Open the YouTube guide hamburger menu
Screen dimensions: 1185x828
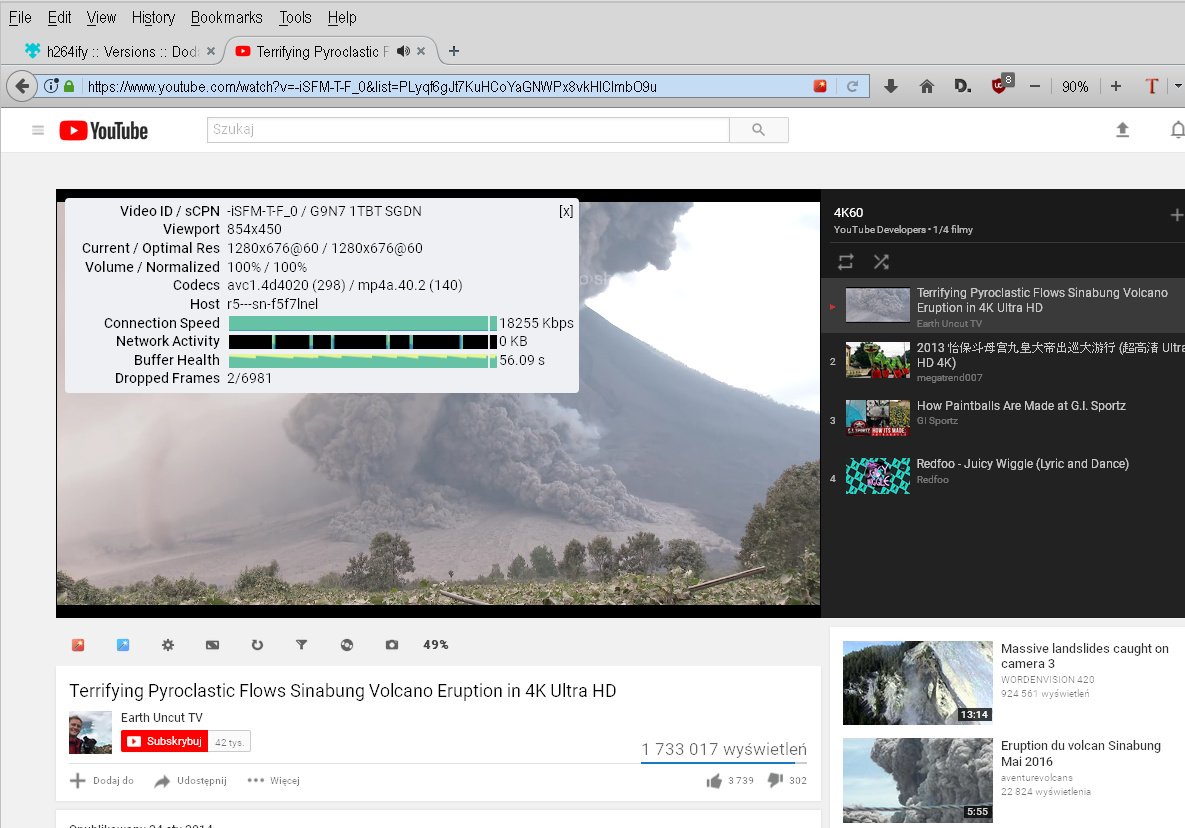(38, 131)
